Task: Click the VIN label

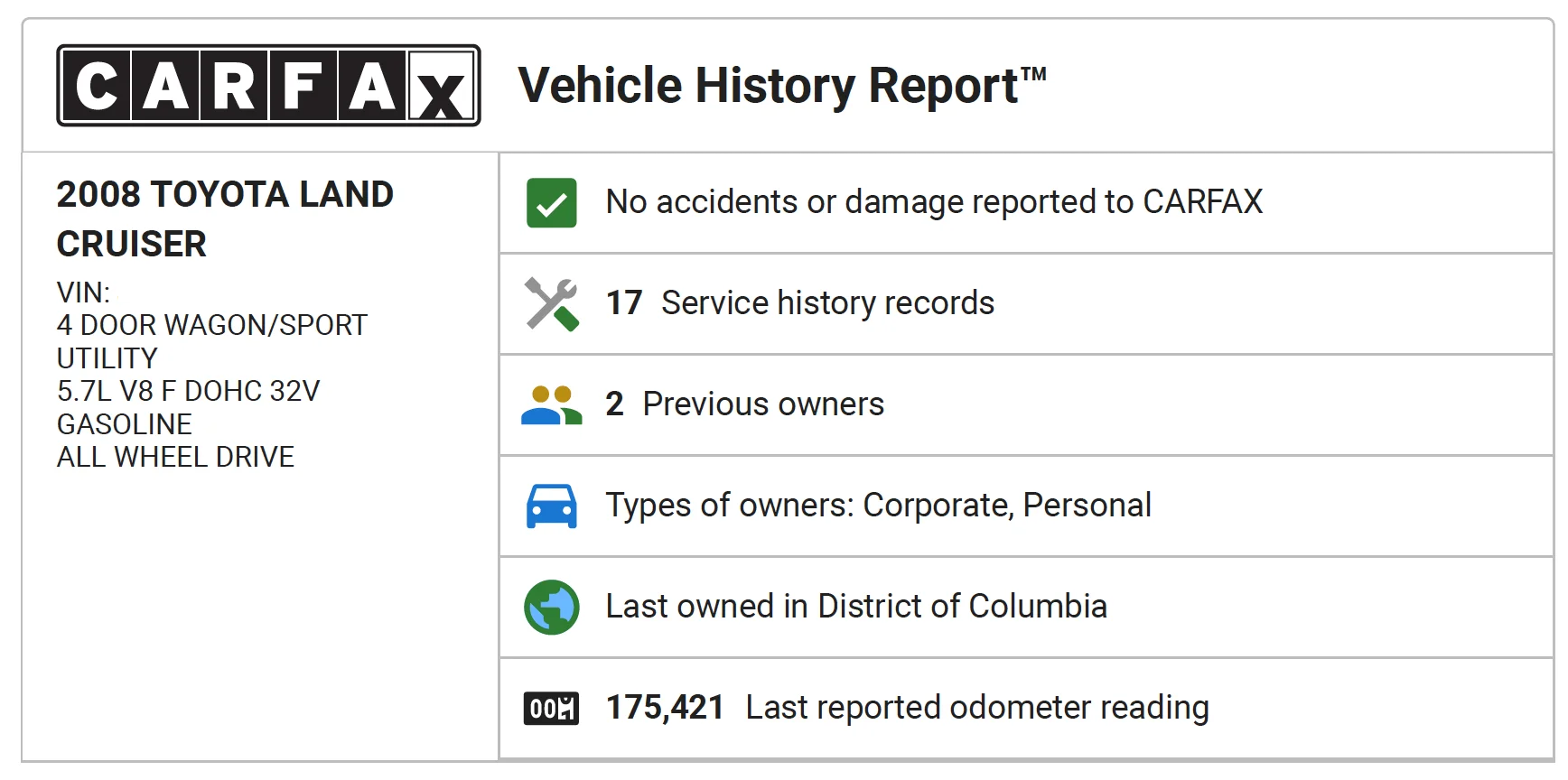Action: (83, 292)
